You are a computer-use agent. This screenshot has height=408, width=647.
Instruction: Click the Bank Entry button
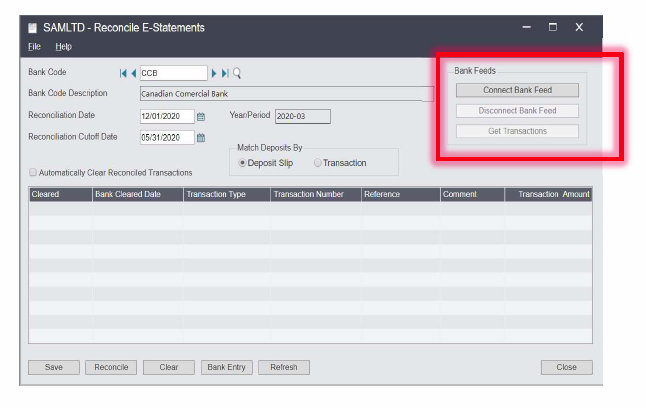pos(227,367)
